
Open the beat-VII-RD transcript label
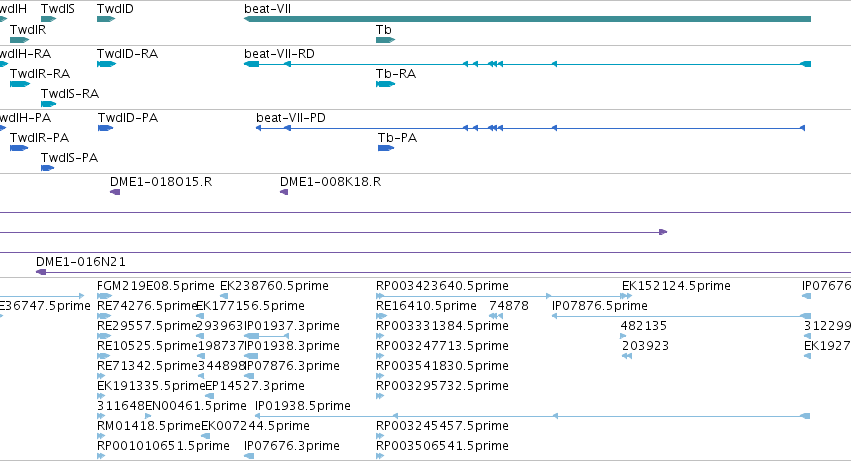point(280,54)
